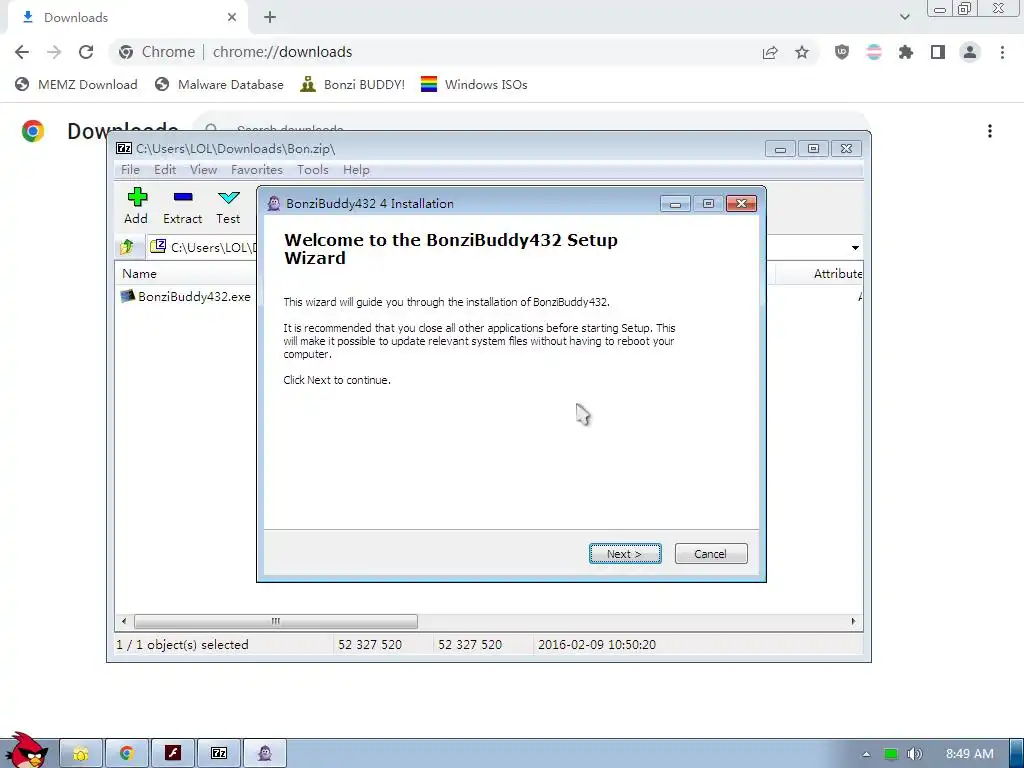The image size is (1024, 768).
Task: Click the 7z icon in 7-Zip title bar
Action: pyautogui.click(x=123, y=148)
